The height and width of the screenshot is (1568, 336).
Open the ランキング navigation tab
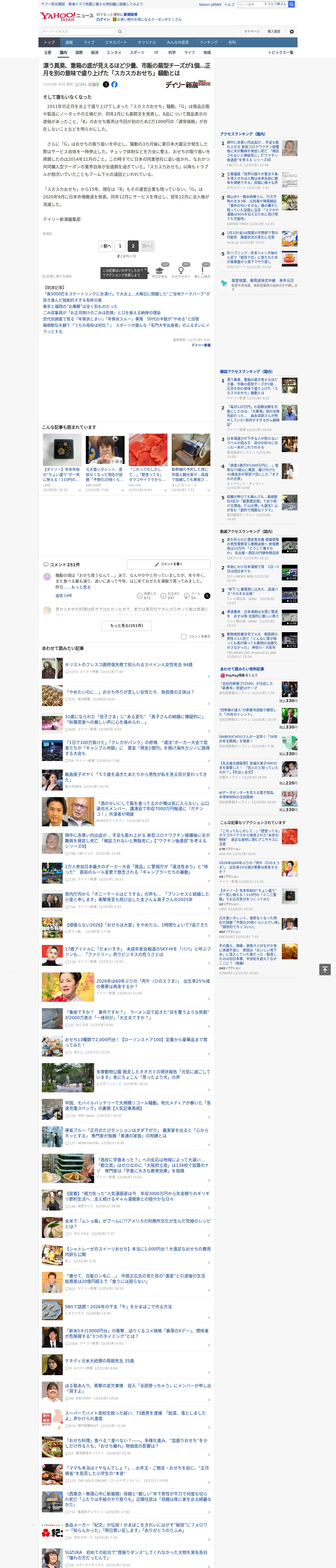[209, 42]
